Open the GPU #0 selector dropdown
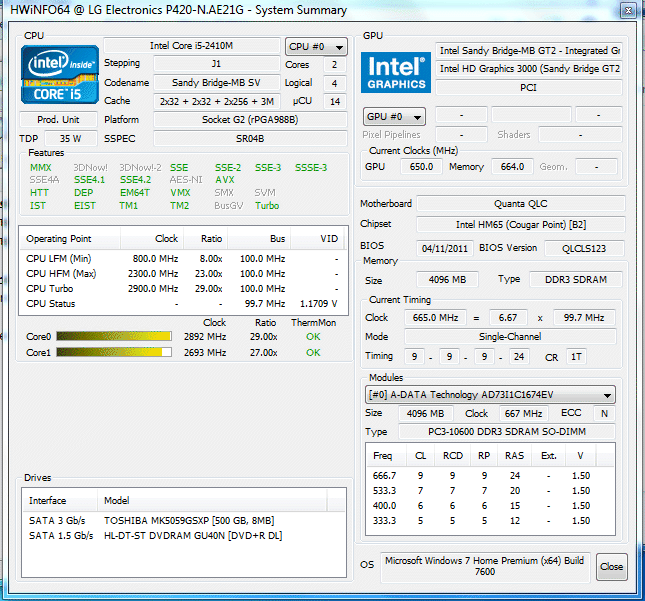645x601 pixels. 394,117
